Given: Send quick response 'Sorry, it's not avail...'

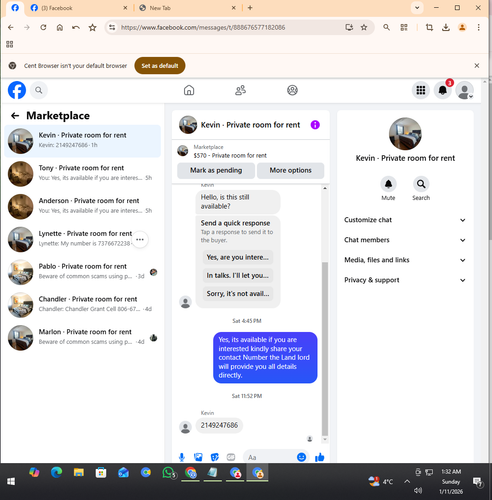Looking at the screenshot, I should tap(238, 294).
